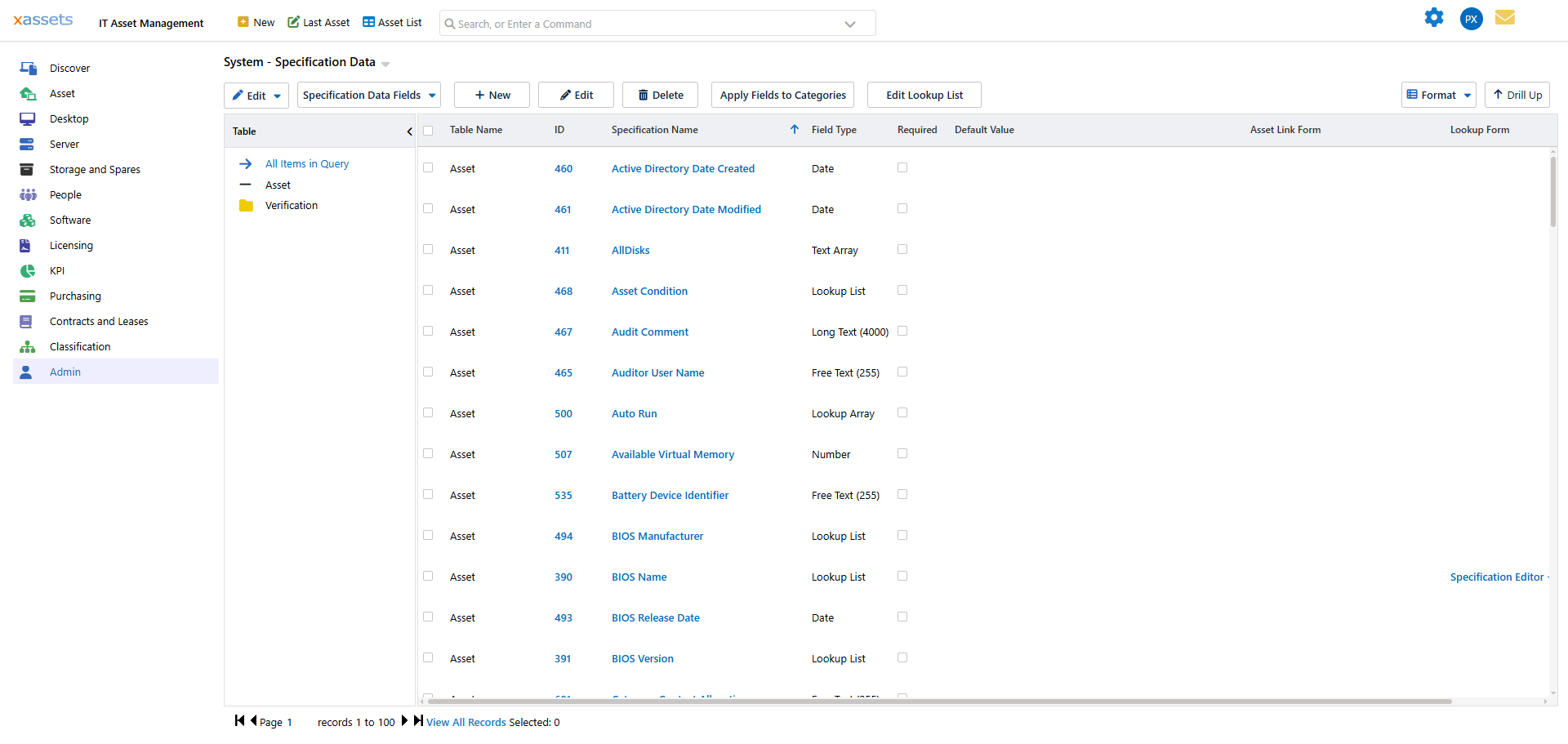1568x744 pixels.
Task: Click the KPI pie chart icon
Action: (28, 270)
